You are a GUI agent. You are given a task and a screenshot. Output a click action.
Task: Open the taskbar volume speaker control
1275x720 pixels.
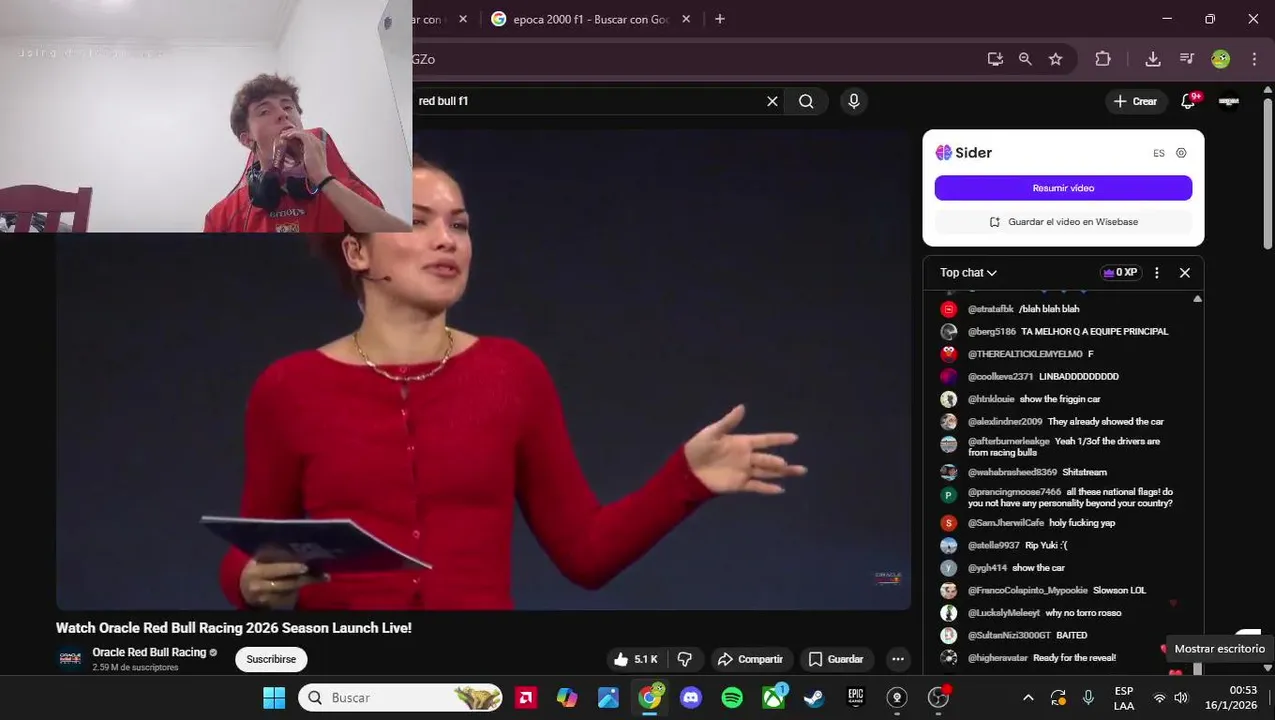[x=1180, y=697]
